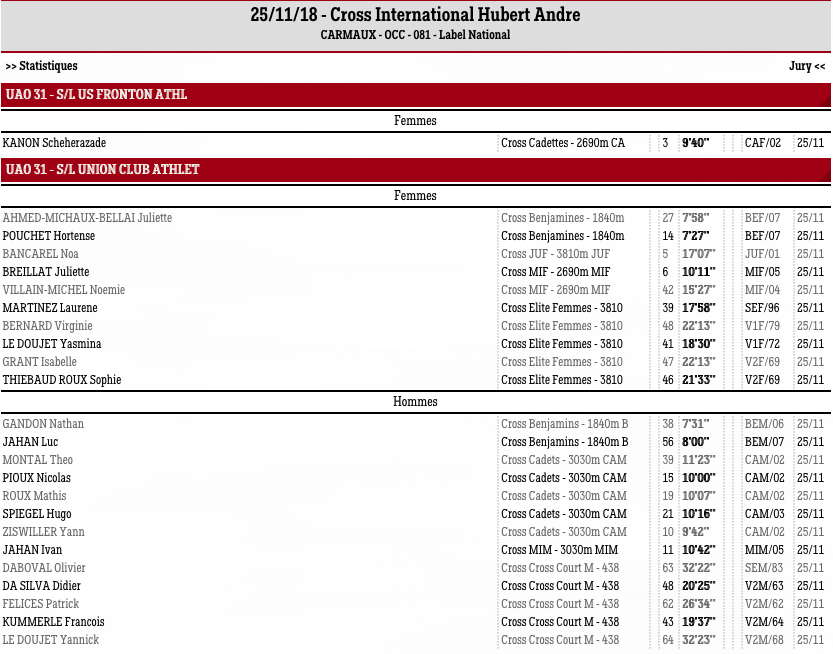Screen dimensions: 833x654
Task: Click category MIM/05 for JAHAN Ivan
Action: [764, 550]
